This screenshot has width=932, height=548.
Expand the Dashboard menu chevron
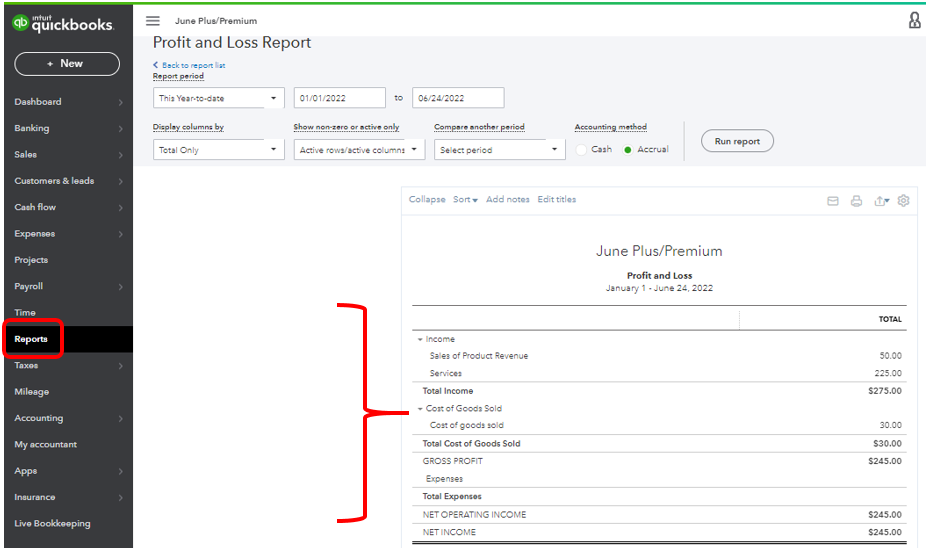click(121, 102)
